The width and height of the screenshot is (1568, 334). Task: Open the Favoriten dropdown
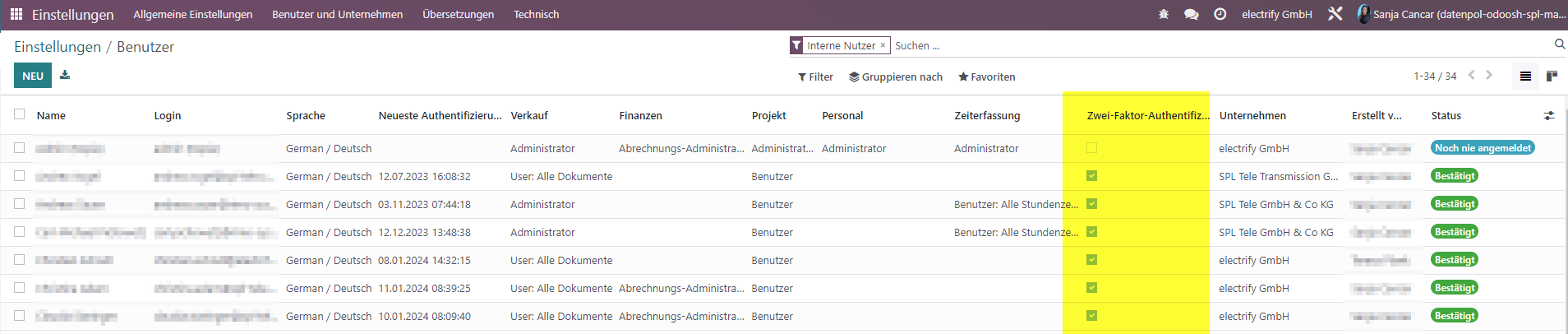[987, 77]
